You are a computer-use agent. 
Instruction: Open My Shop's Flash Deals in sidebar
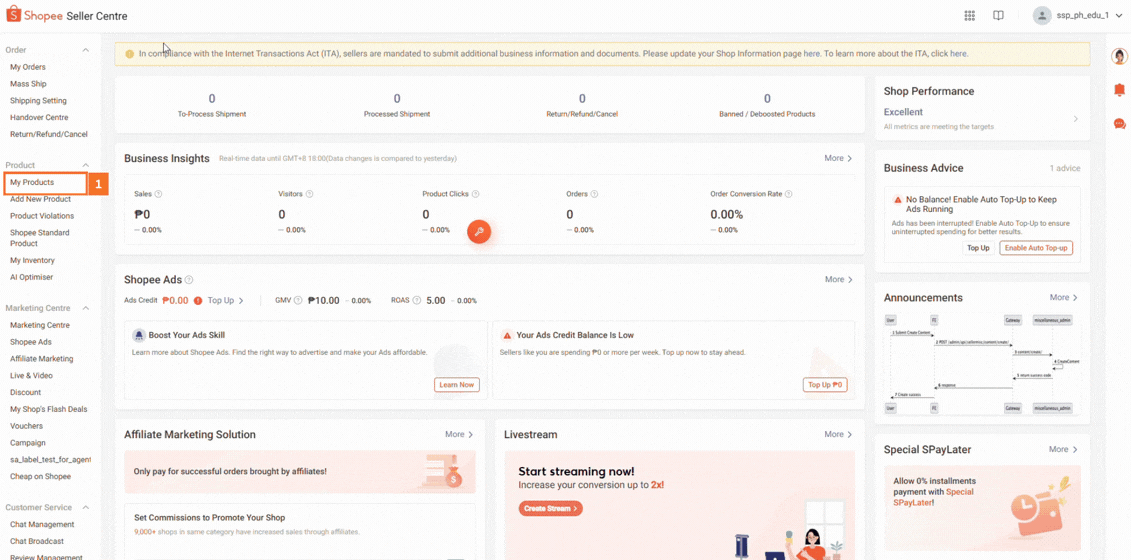[48, 409]
